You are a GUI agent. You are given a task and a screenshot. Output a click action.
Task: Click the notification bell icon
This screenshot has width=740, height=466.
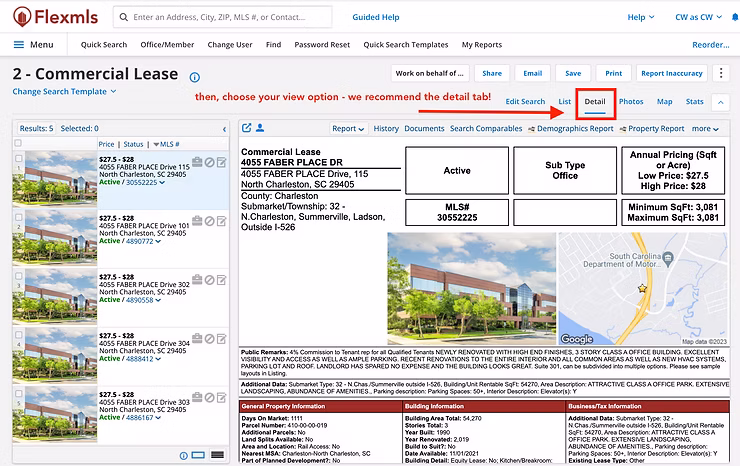click(x=735, y=17)
